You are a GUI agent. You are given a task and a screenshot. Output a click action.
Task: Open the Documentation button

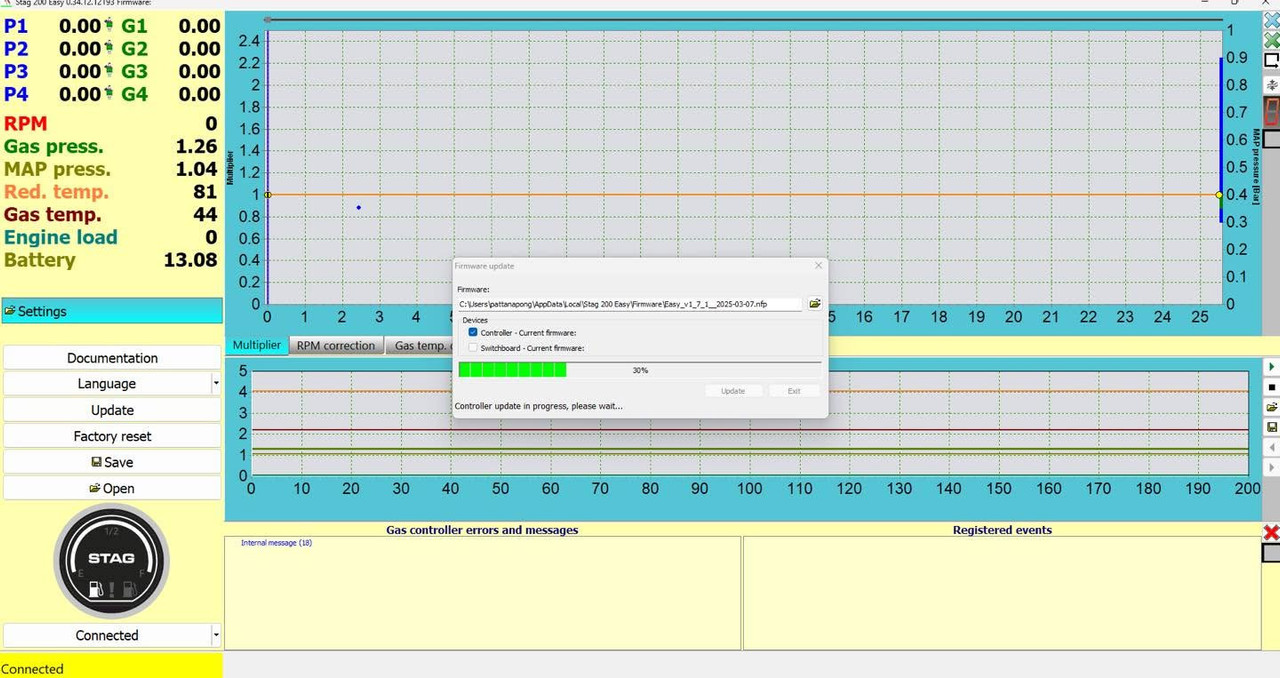click(112, 358)
